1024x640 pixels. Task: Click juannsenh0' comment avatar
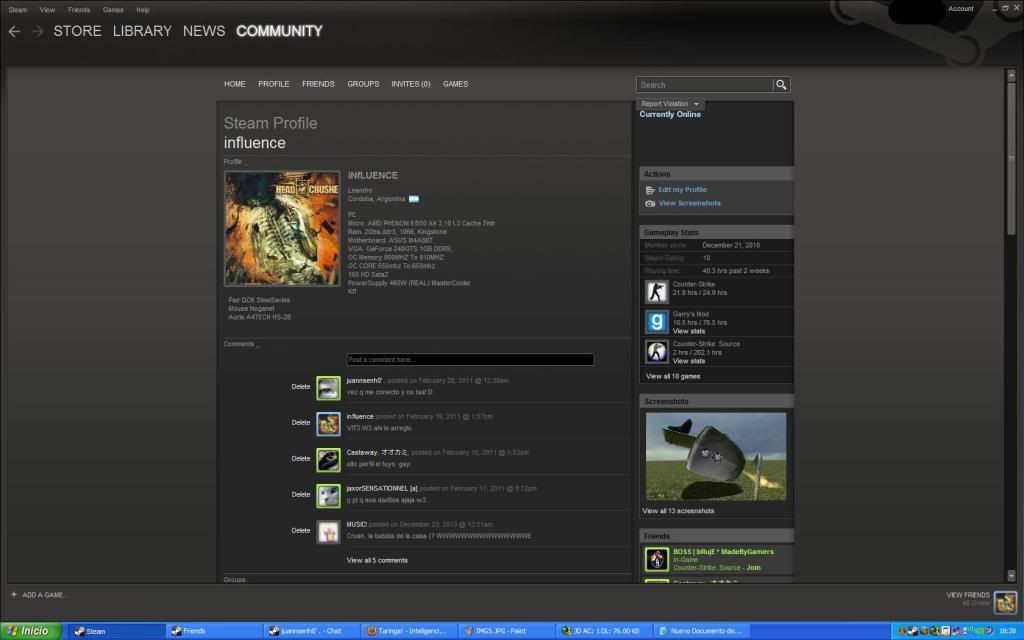click(x=328, y=388)
